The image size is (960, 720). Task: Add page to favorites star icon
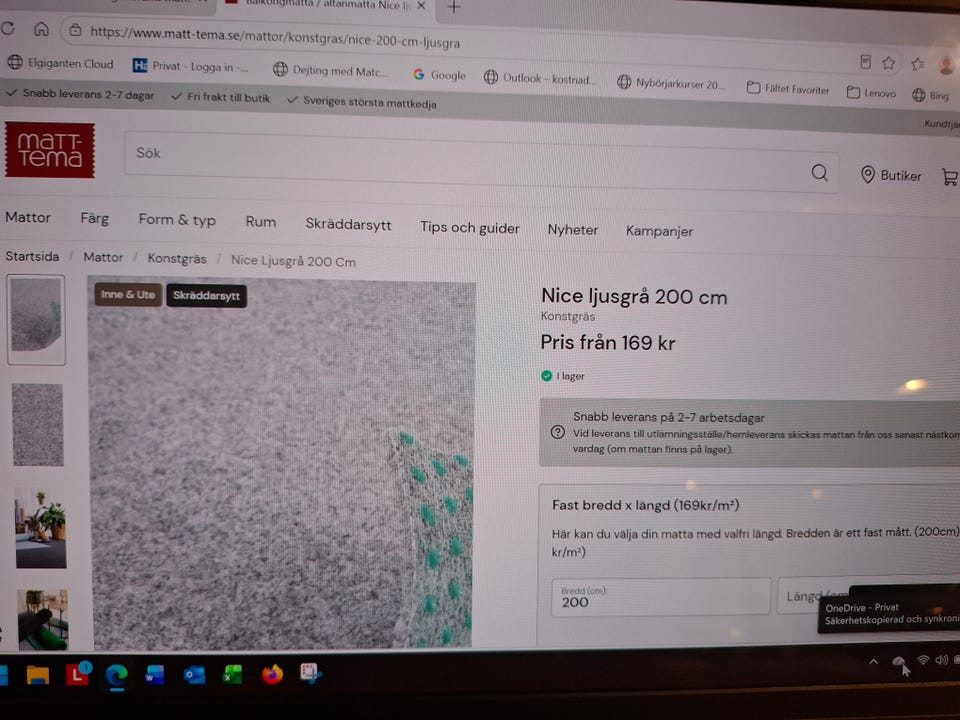tap(888, 62)
